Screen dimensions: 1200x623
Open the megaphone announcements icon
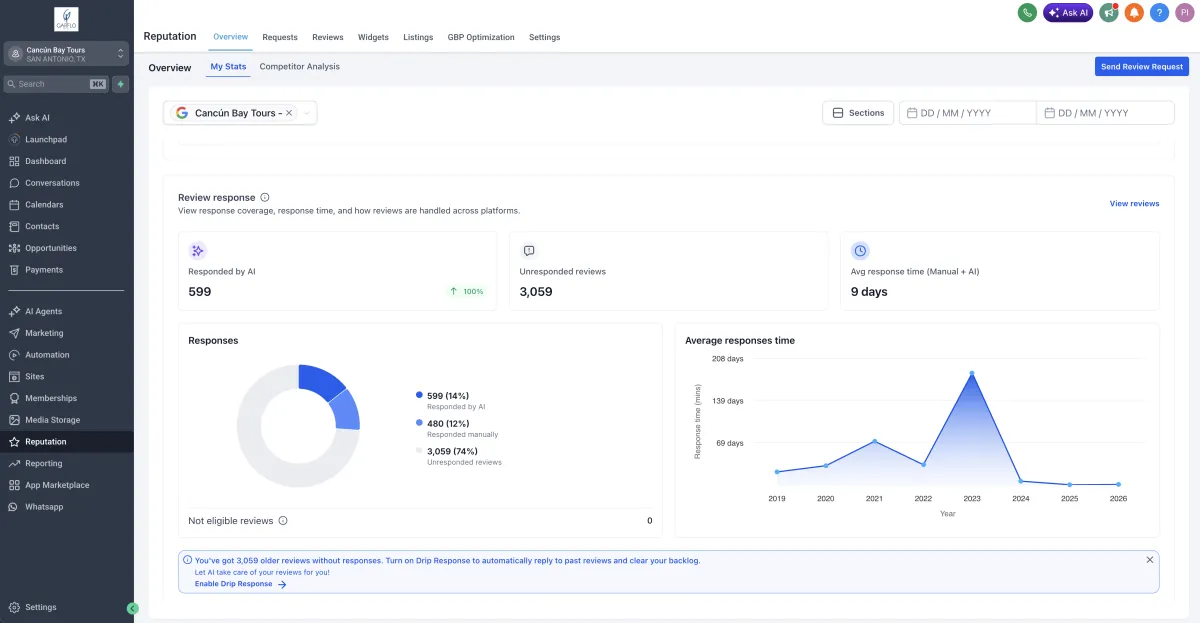[1108, 13]
